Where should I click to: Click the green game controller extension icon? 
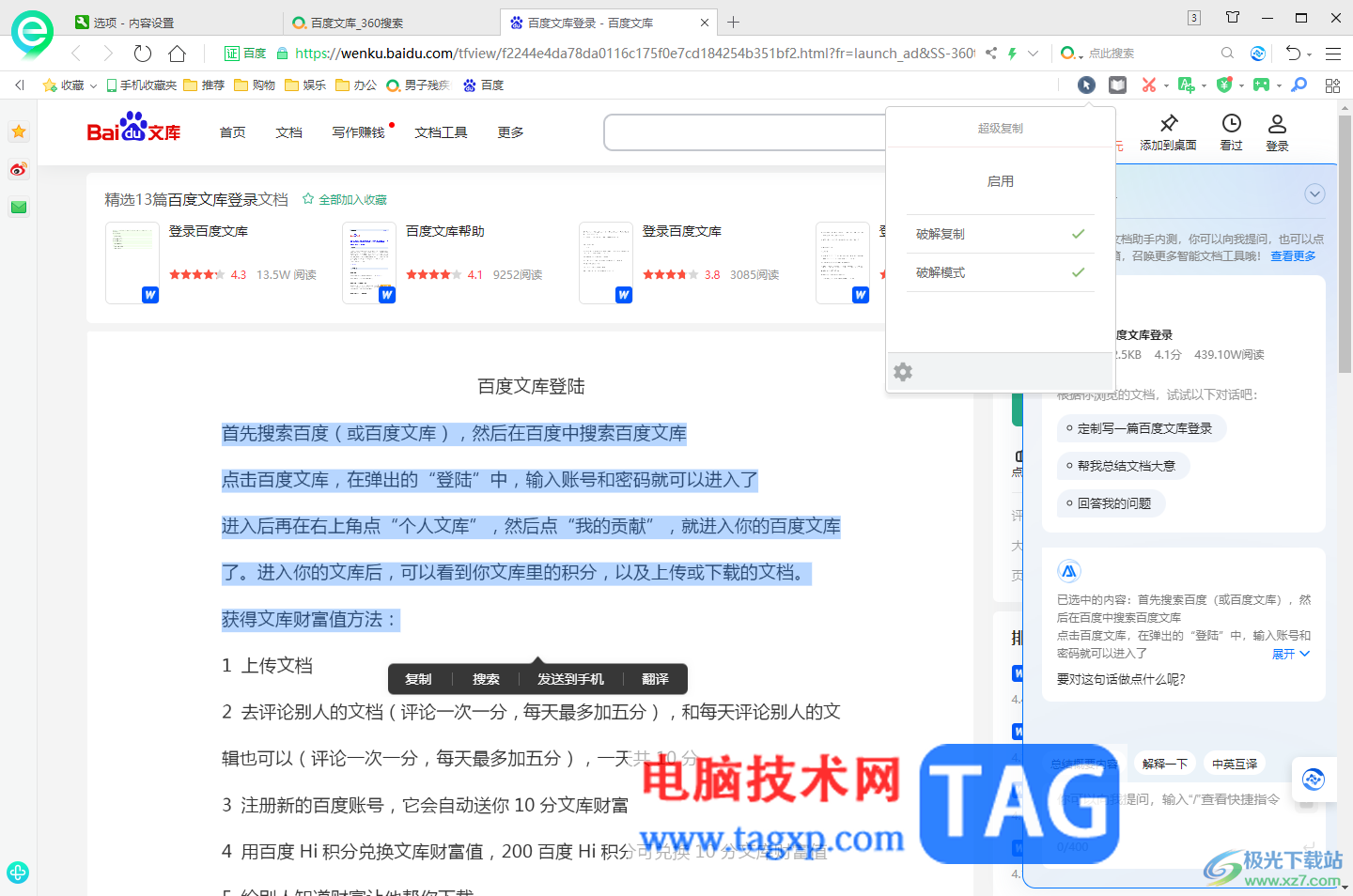pos(1261,85)
